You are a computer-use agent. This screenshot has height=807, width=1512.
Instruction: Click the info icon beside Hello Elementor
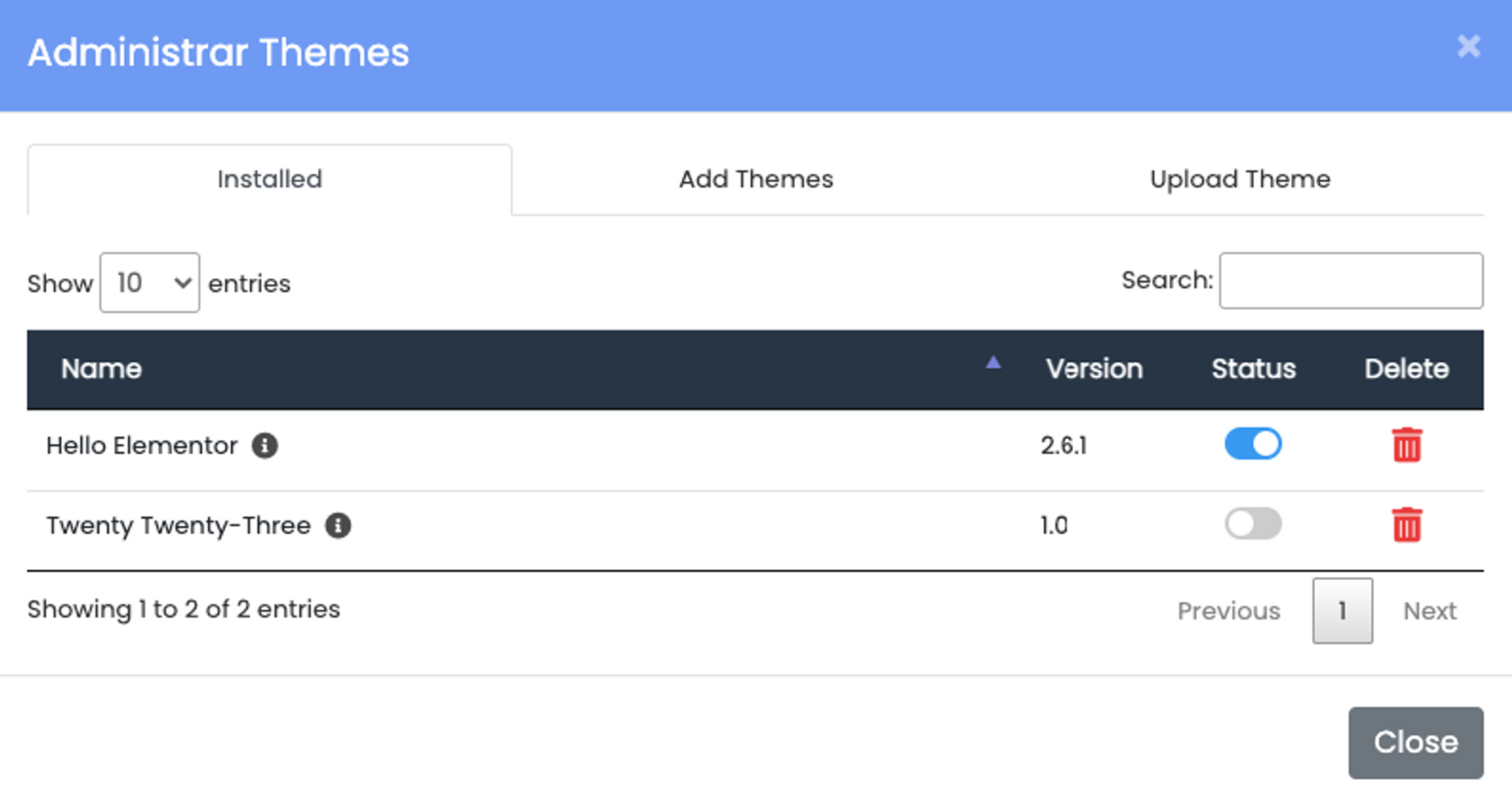(264, 445)
